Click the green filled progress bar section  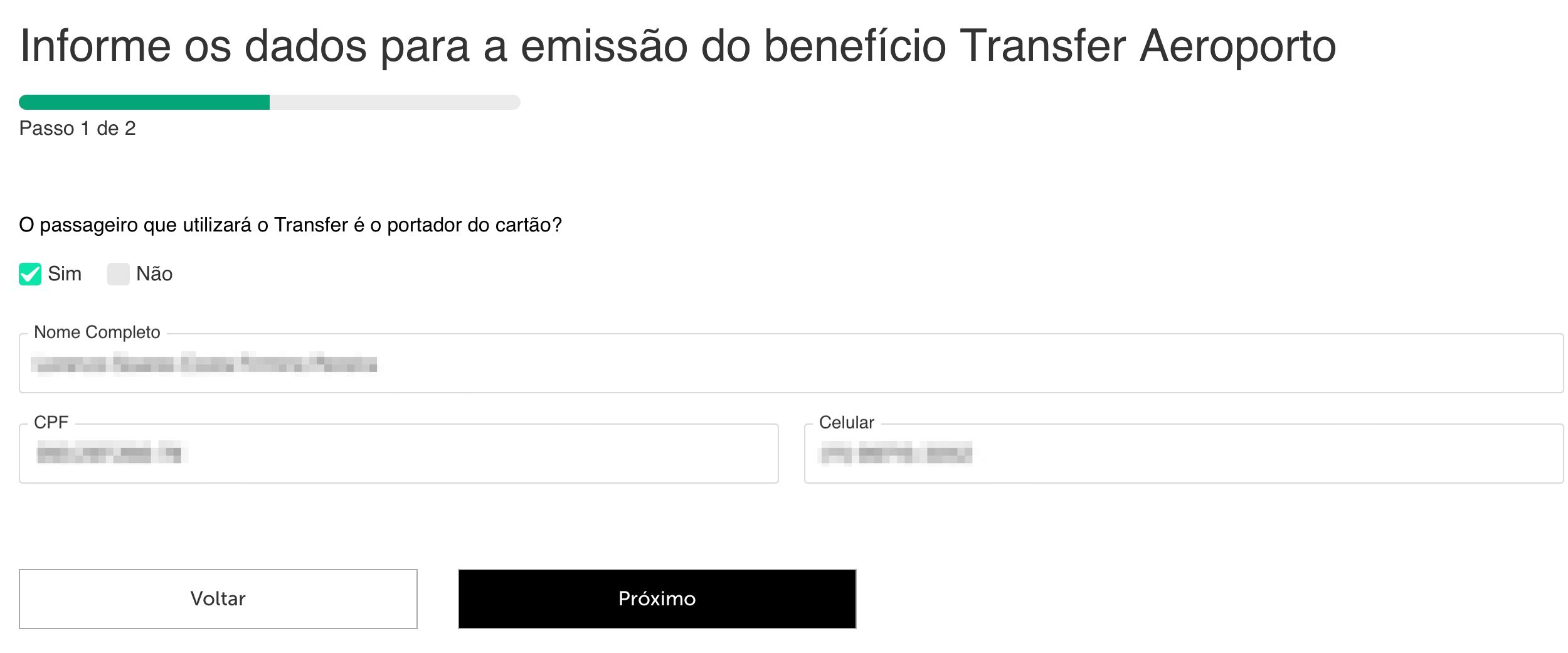[144, 102]
